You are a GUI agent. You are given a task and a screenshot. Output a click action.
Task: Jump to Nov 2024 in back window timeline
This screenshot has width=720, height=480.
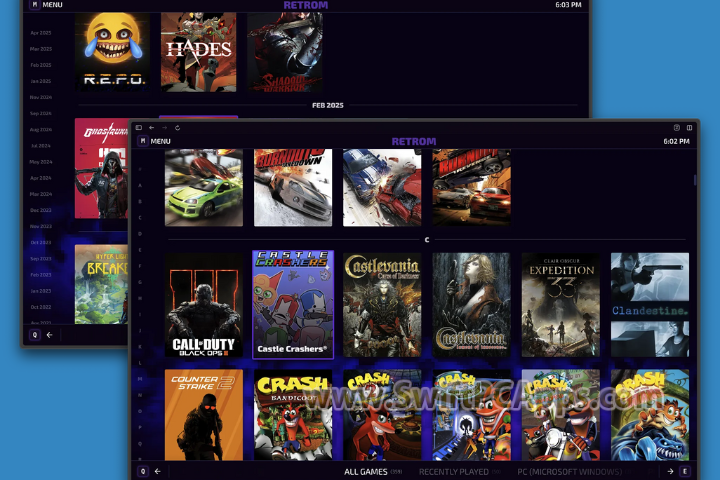tap(41, 97)
